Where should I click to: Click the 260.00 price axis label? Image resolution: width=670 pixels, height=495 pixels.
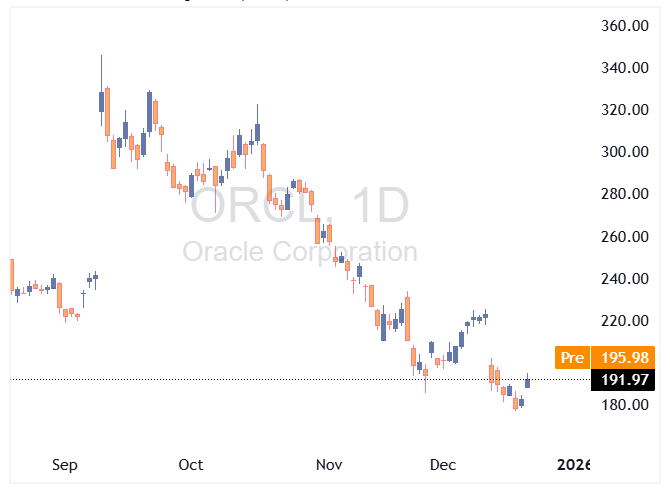(627, 237)
